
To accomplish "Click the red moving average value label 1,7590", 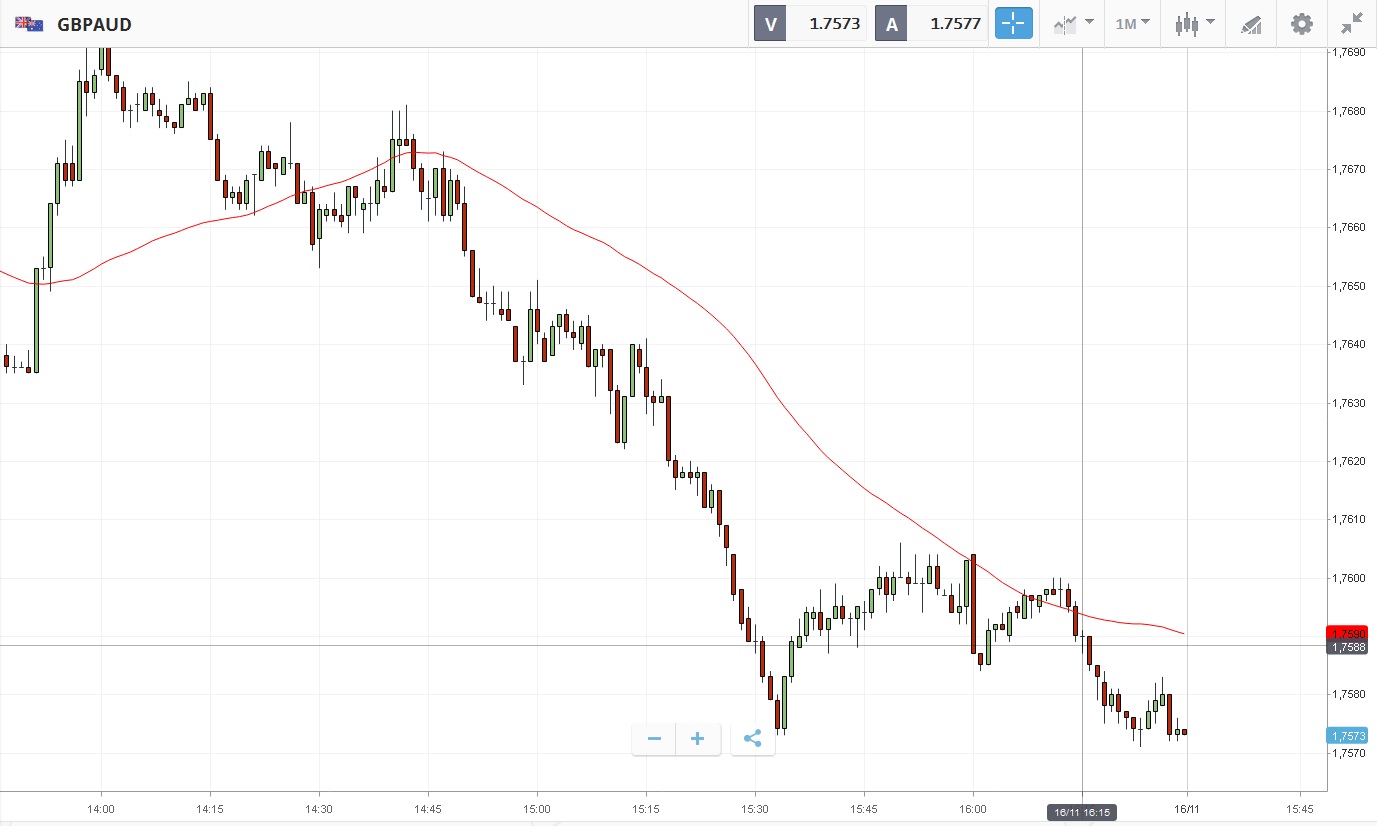I will [x=1345, y=633].
